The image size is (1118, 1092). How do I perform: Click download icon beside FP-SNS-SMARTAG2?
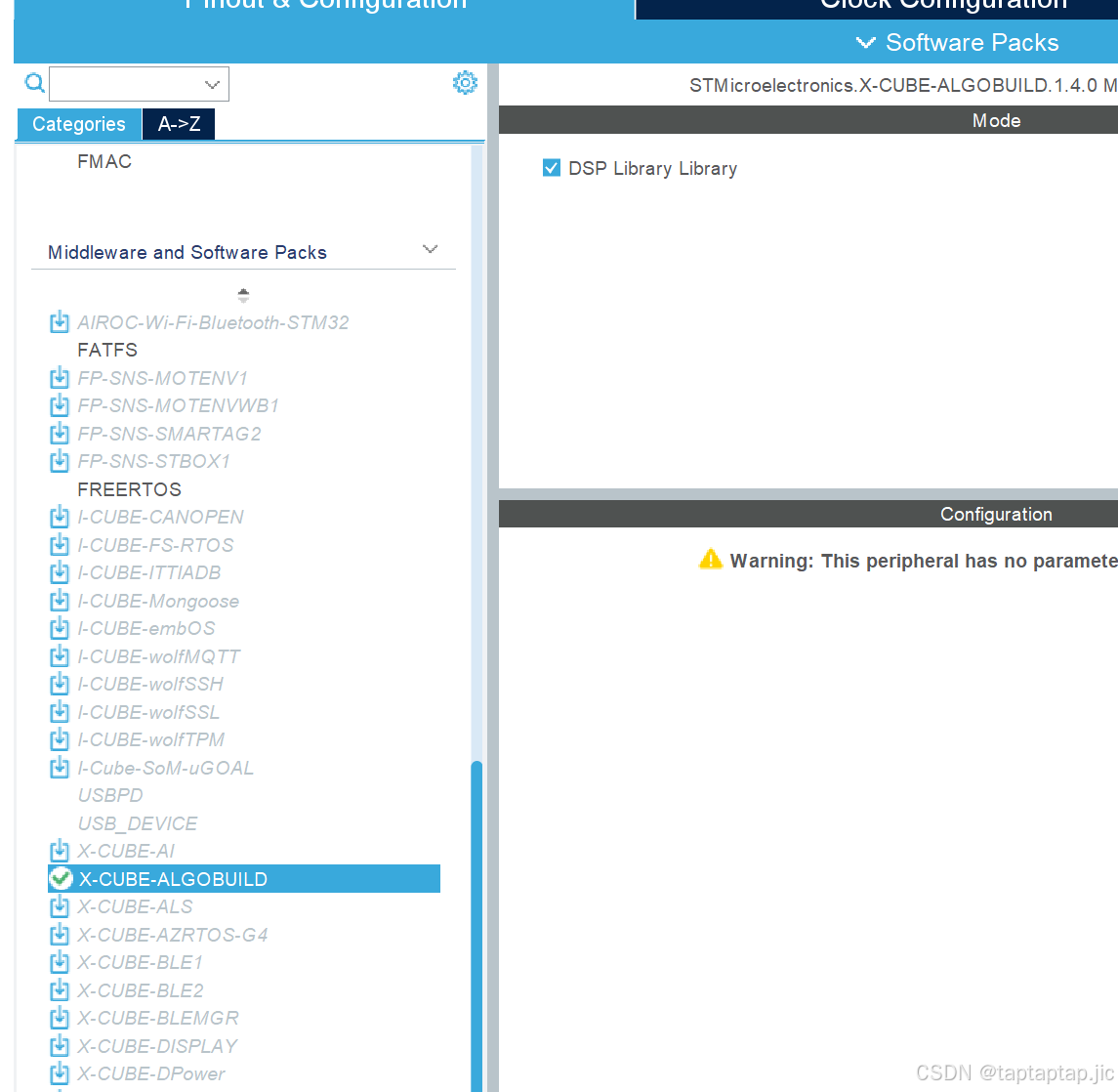[x=60, y=433]
